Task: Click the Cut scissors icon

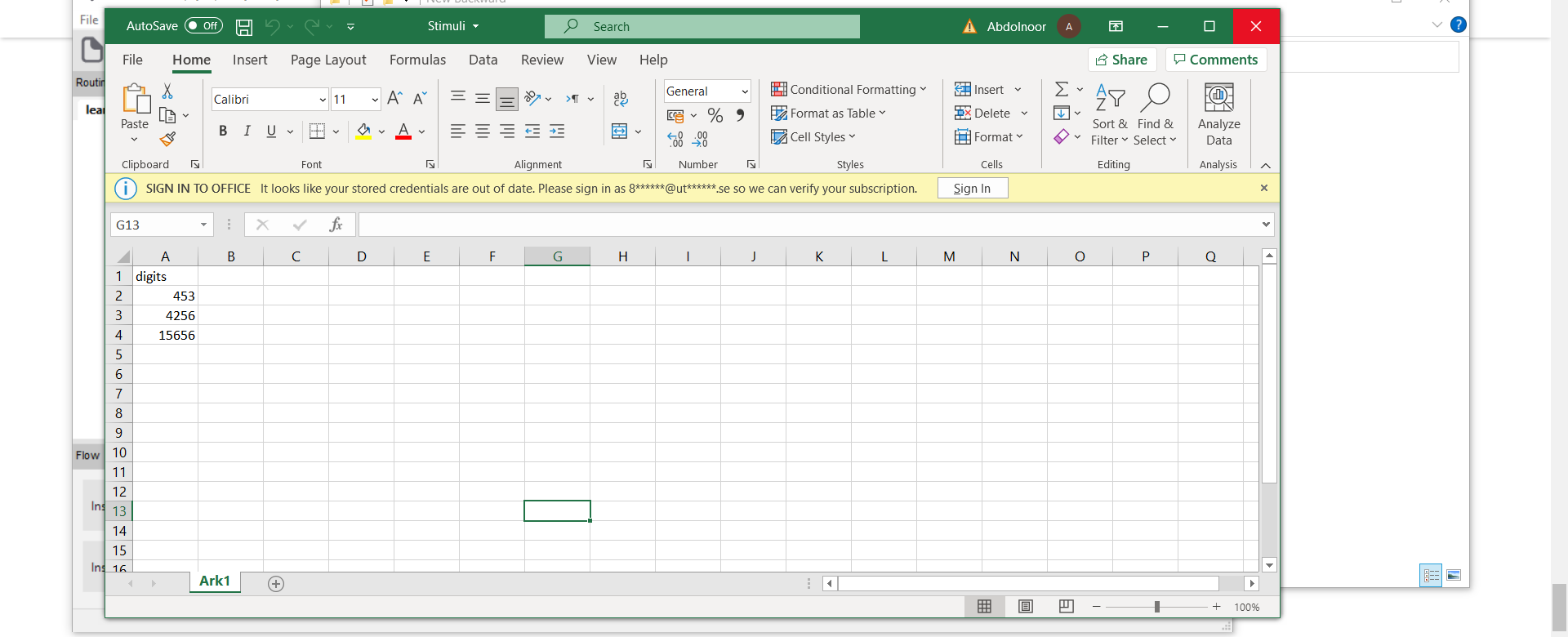Action: tap(167, 91)
